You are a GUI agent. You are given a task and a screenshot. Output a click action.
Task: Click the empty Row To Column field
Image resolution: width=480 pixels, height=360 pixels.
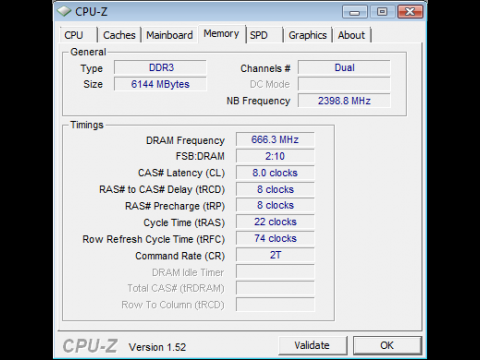pos(275,305)
